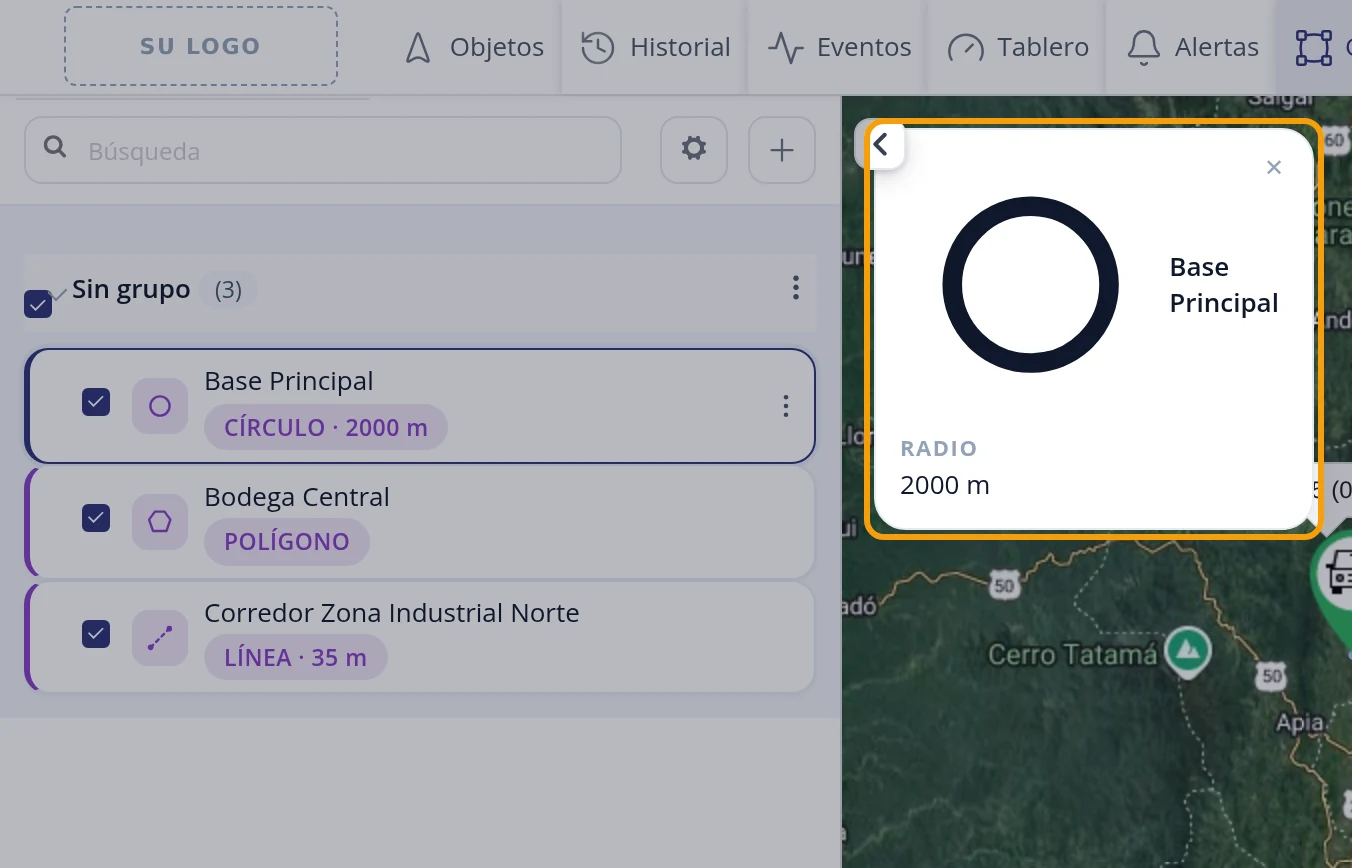
Task: Click the large circle preview in Base Principal card
Action: 1030,285
